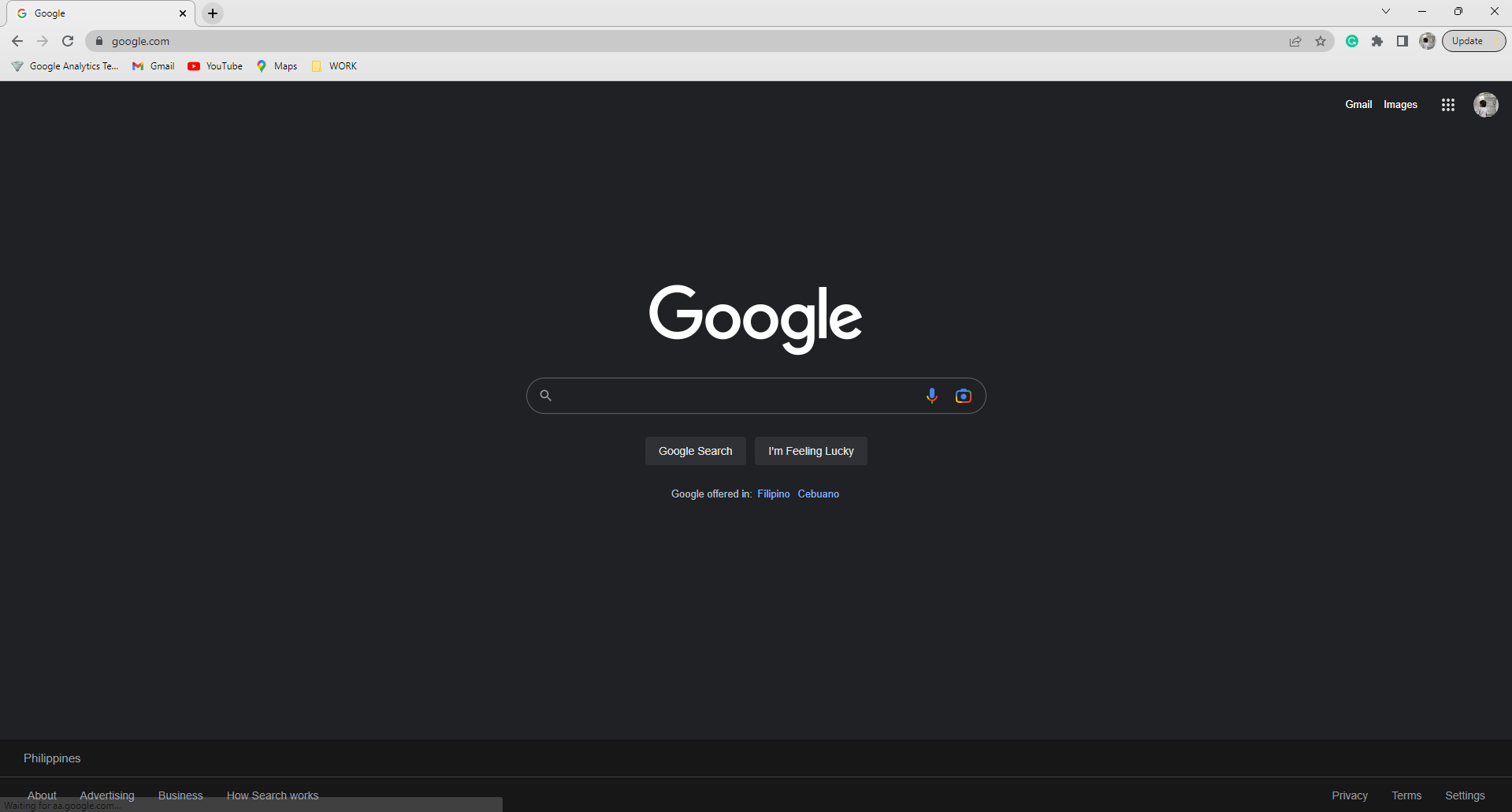This screenshot has height=812, width=1512.
Task: Open the side panel icon
Action: coord(1402,40)
